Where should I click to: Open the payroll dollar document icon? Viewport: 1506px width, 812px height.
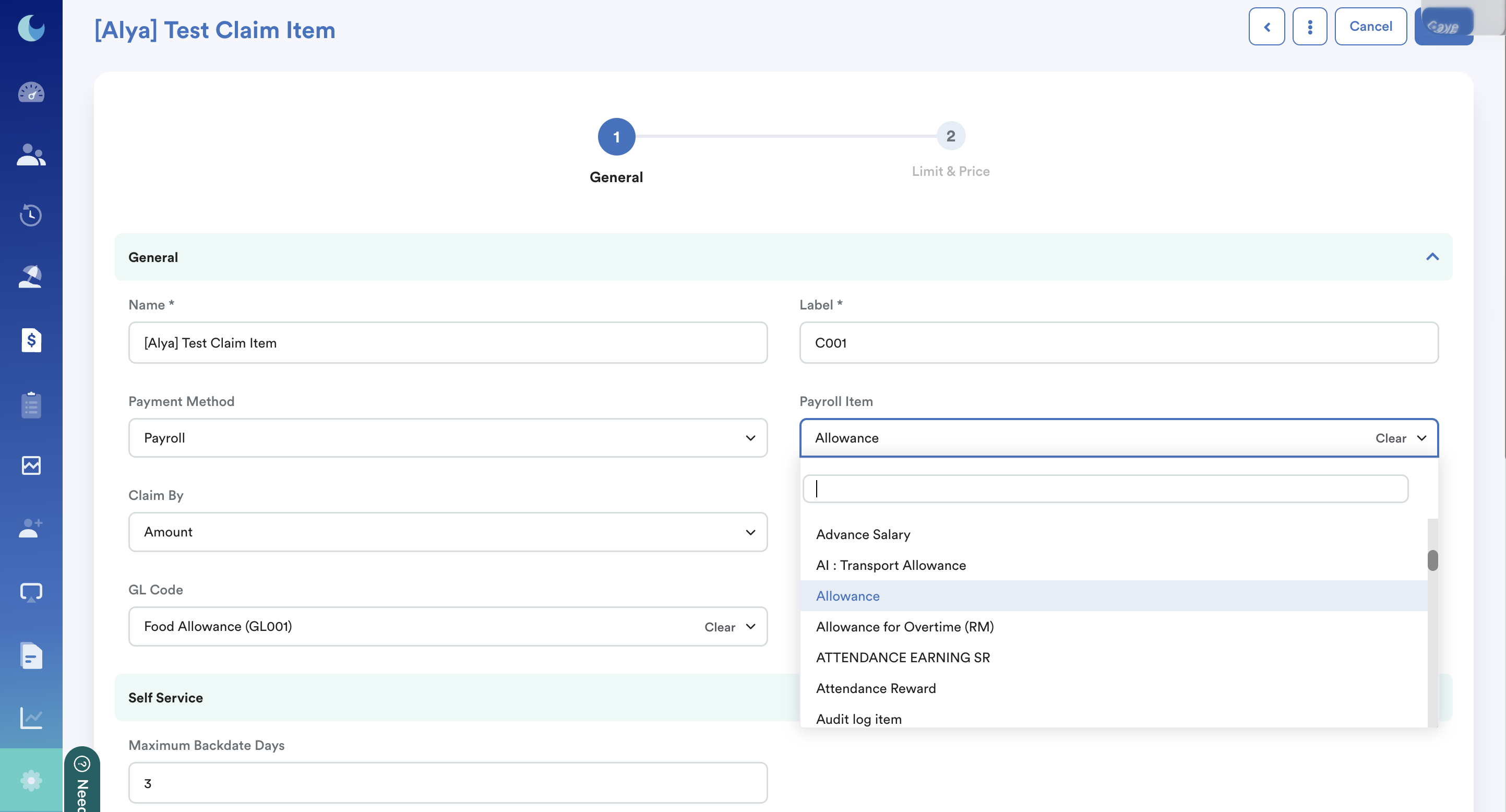31,340
